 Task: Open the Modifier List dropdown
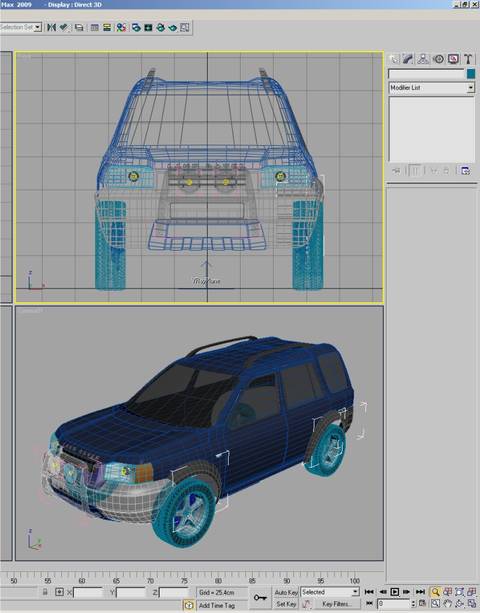pyautogui.click(x=432, y=88)
